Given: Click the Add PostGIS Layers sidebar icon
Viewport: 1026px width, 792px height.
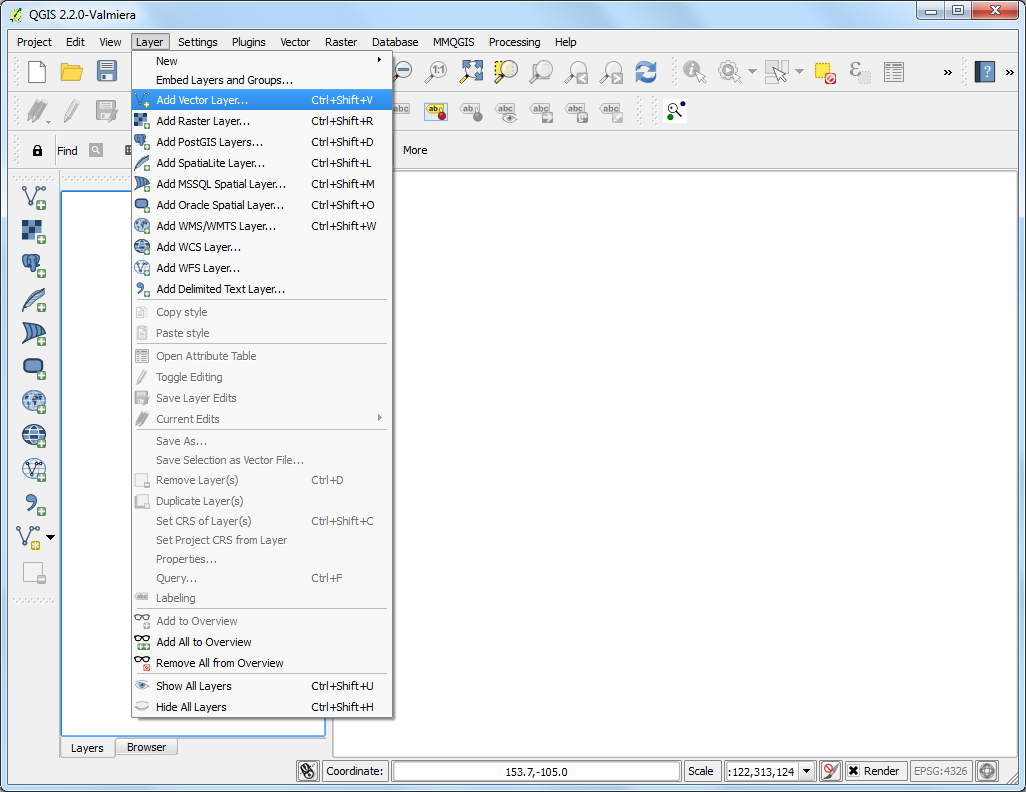Looking at the screenshot, I should pos(33,265).
